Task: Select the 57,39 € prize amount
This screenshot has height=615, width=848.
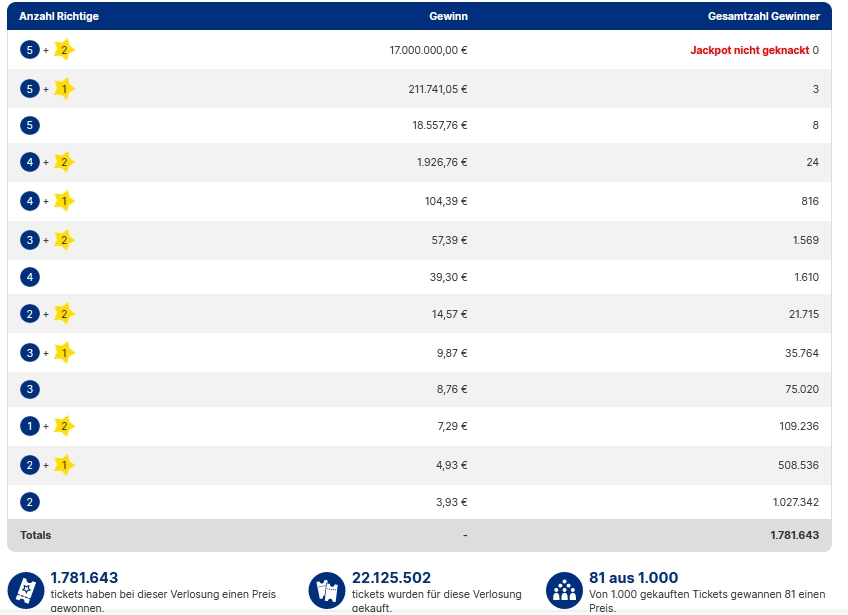Action: click(x=449, y=240)
